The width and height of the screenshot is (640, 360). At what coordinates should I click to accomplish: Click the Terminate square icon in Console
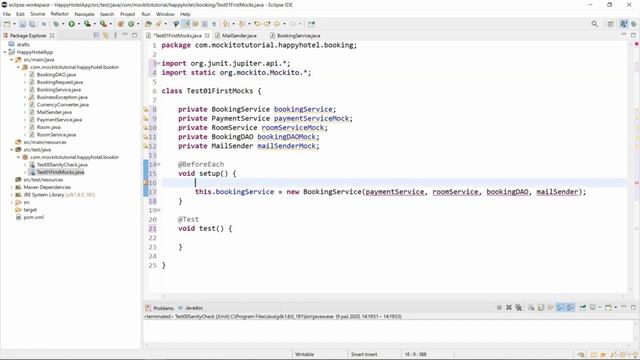coord(499,307)
